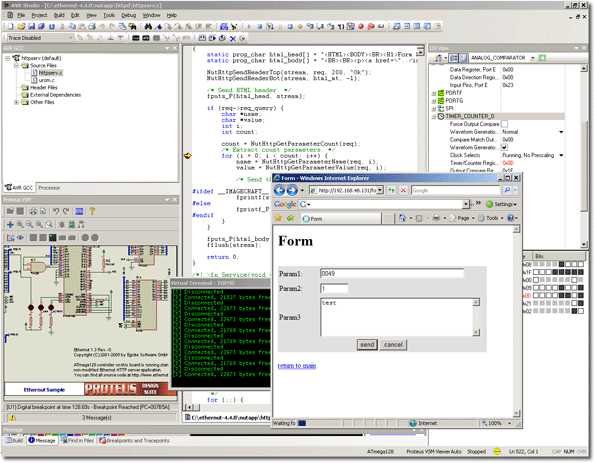Viewport: 595px width, 463px height.
Task: Open the Project menu
Action: pyautogui.click(x=39, y=15)
